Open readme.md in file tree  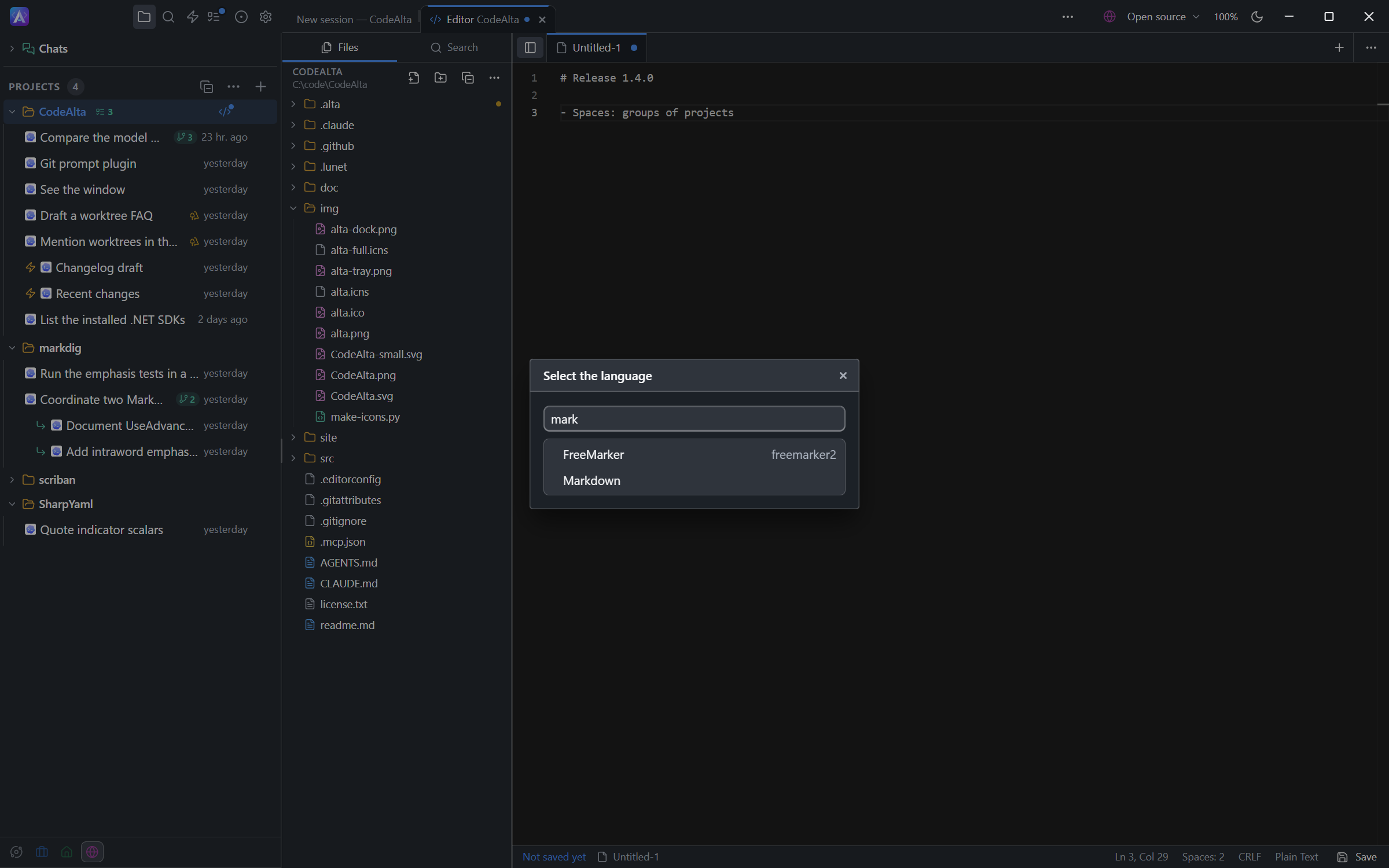coord(397,625)
